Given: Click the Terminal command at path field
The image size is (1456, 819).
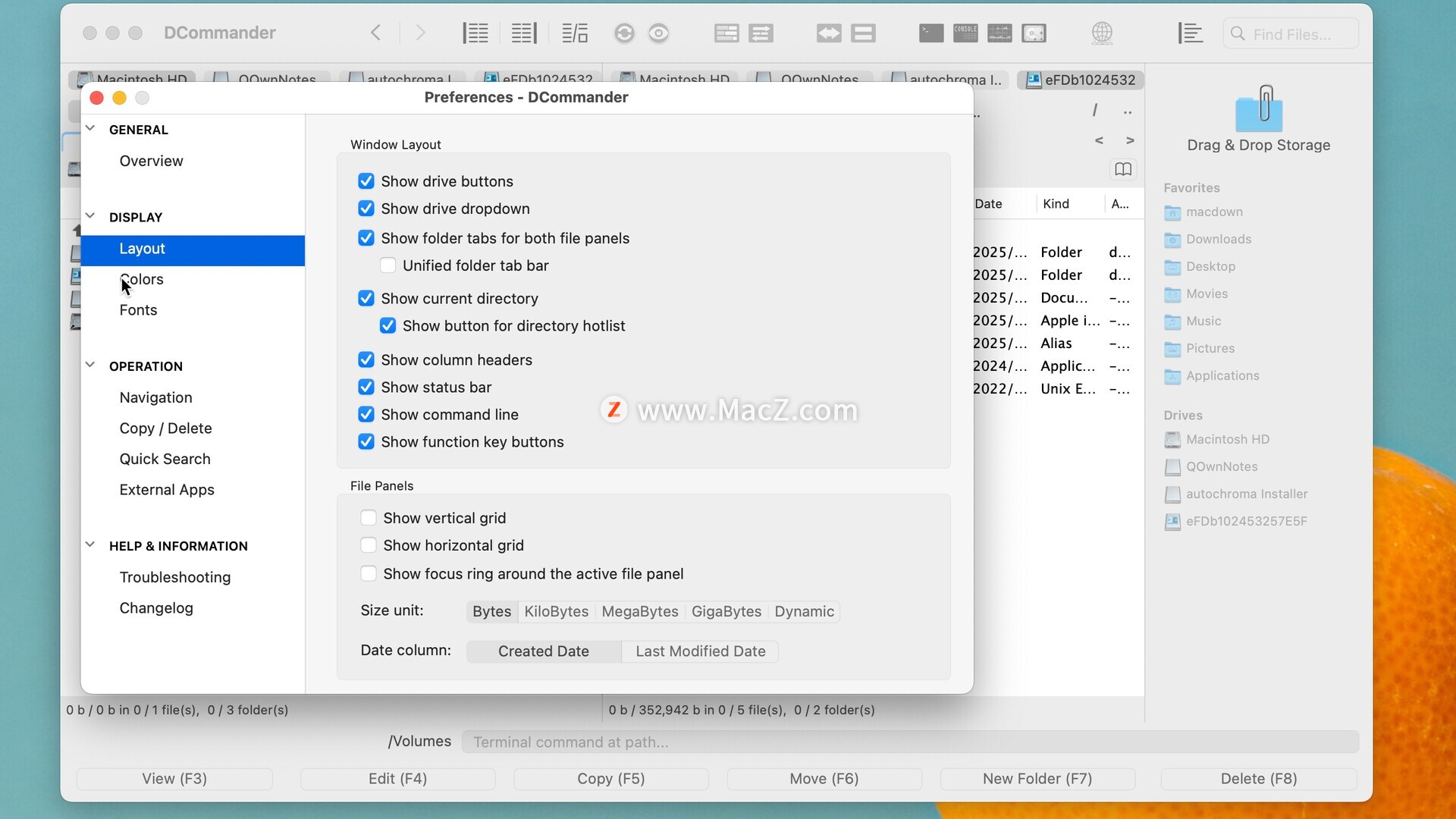Looking at the screenshot, I should [910, 742].
